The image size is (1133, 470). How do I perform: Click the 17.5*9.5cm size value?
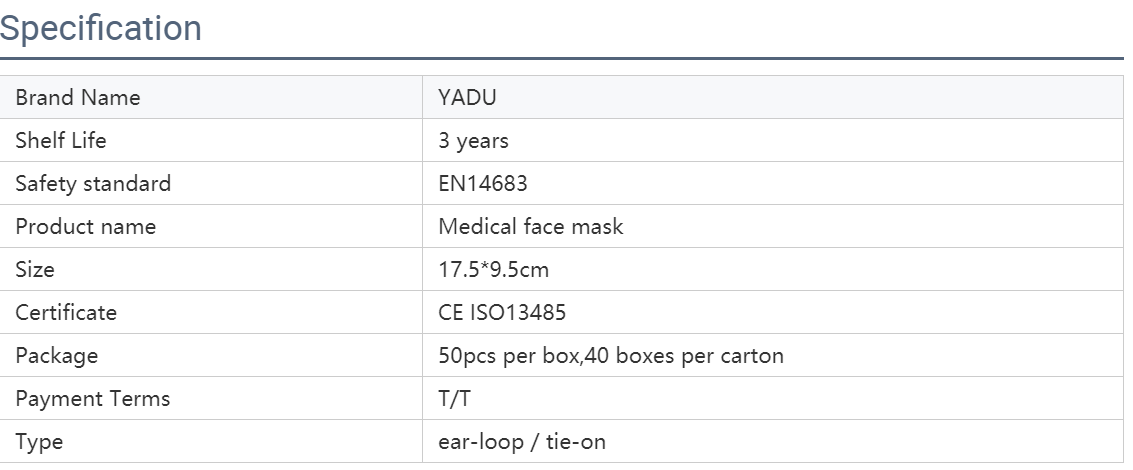[x=494, y=269]
